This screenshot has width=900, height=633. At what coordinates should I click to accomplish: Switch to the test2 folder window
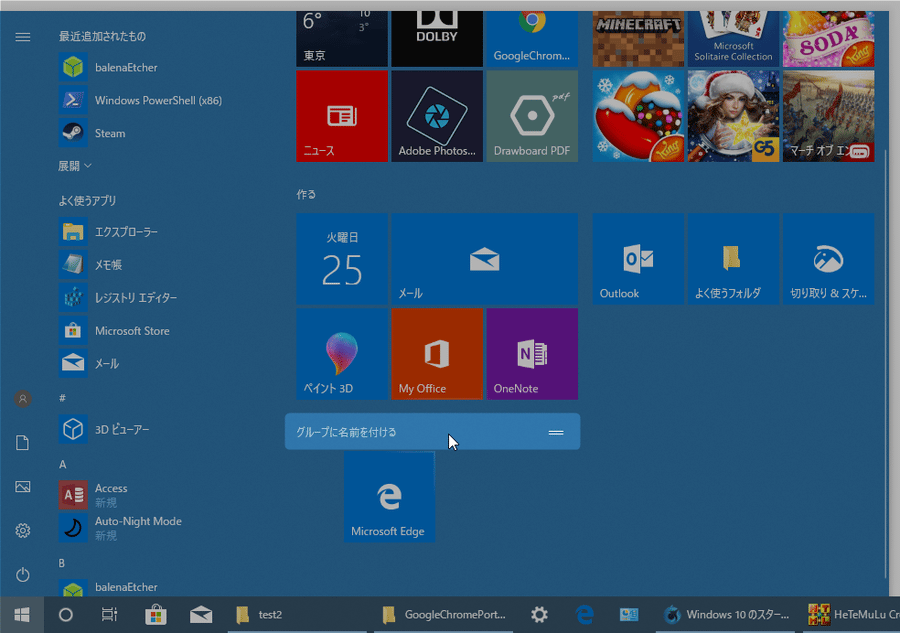coord(297,615)
